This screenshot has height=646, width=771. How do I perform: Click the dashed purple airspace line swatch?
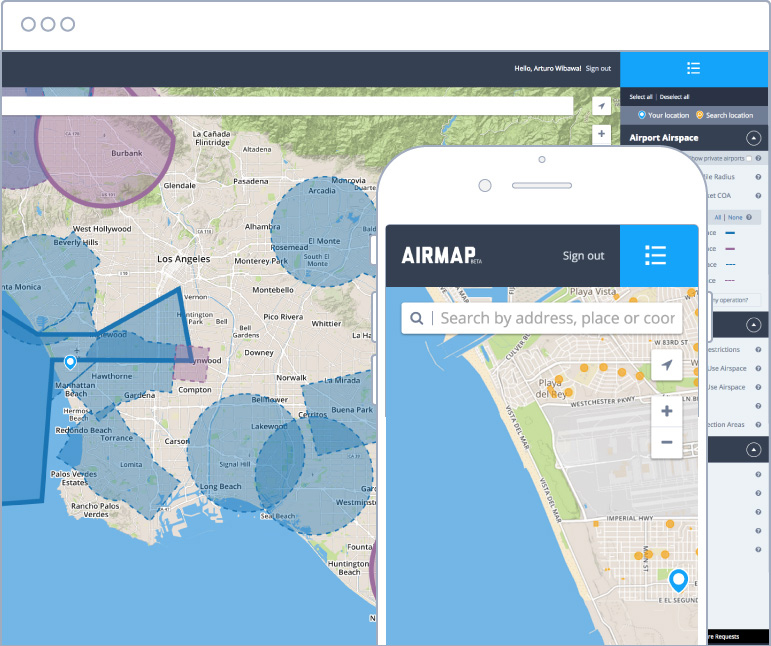coord(730,281)
